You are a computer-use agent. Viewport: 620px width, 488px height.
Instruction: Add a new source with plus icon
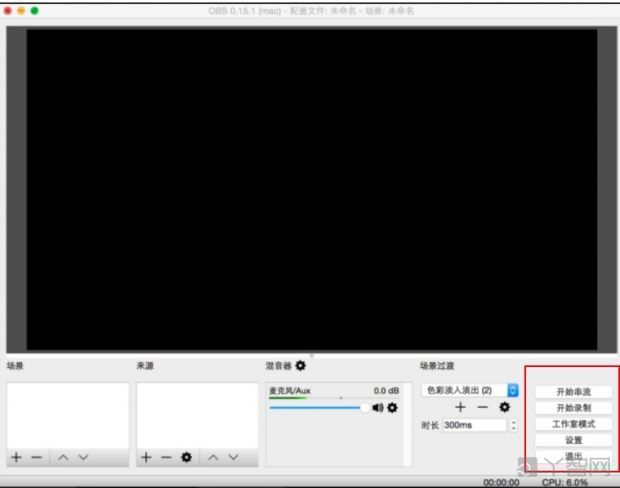[146, 458]
